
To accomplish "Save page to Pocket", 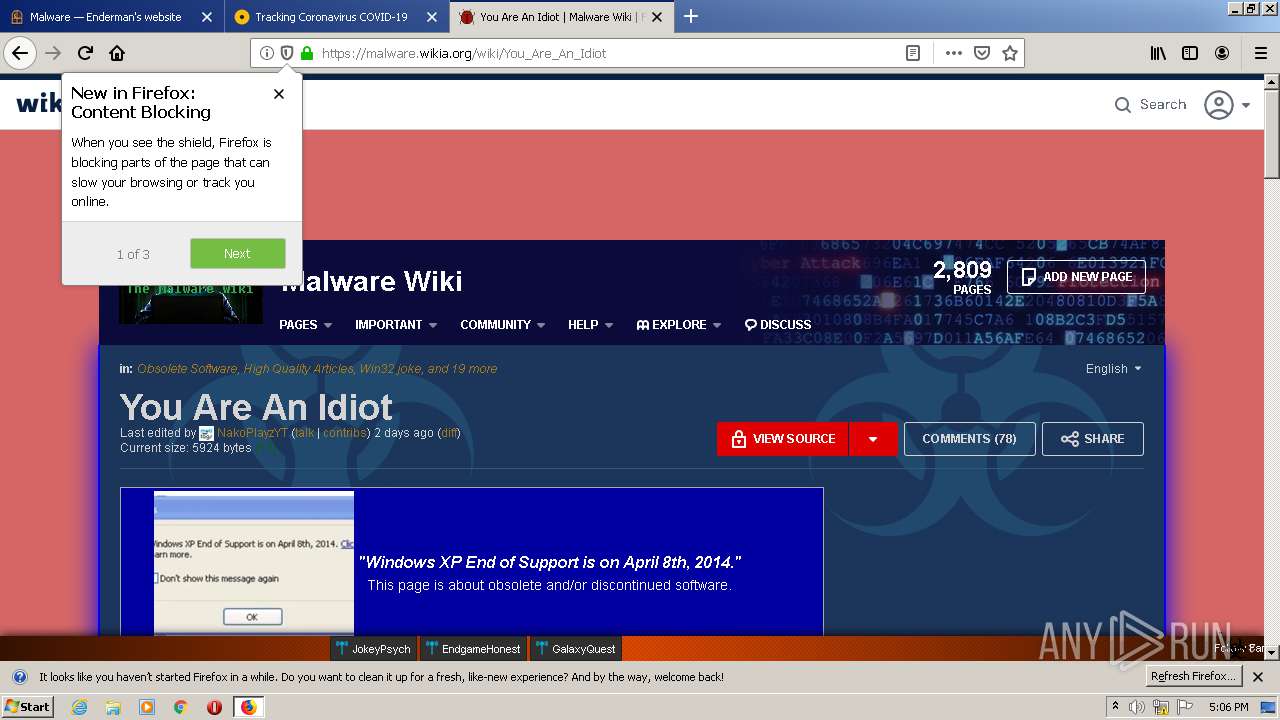I will [x=982, y=53].
